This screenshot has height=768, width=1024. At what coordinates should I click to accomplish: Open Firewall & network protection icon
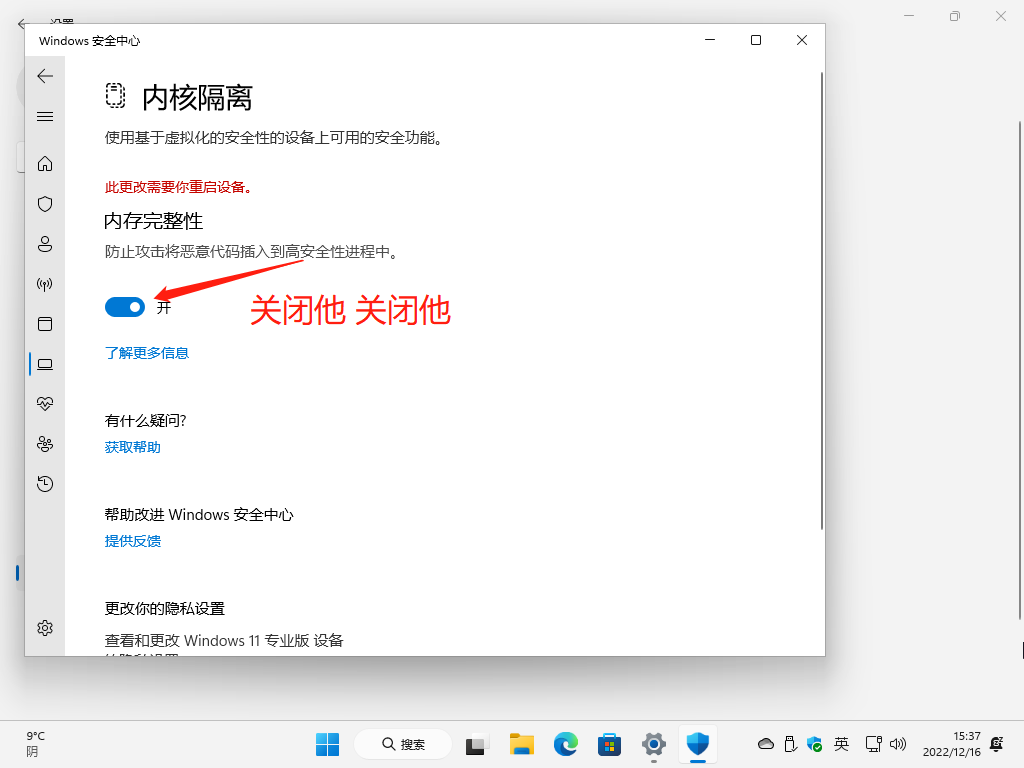click(44, 284)
